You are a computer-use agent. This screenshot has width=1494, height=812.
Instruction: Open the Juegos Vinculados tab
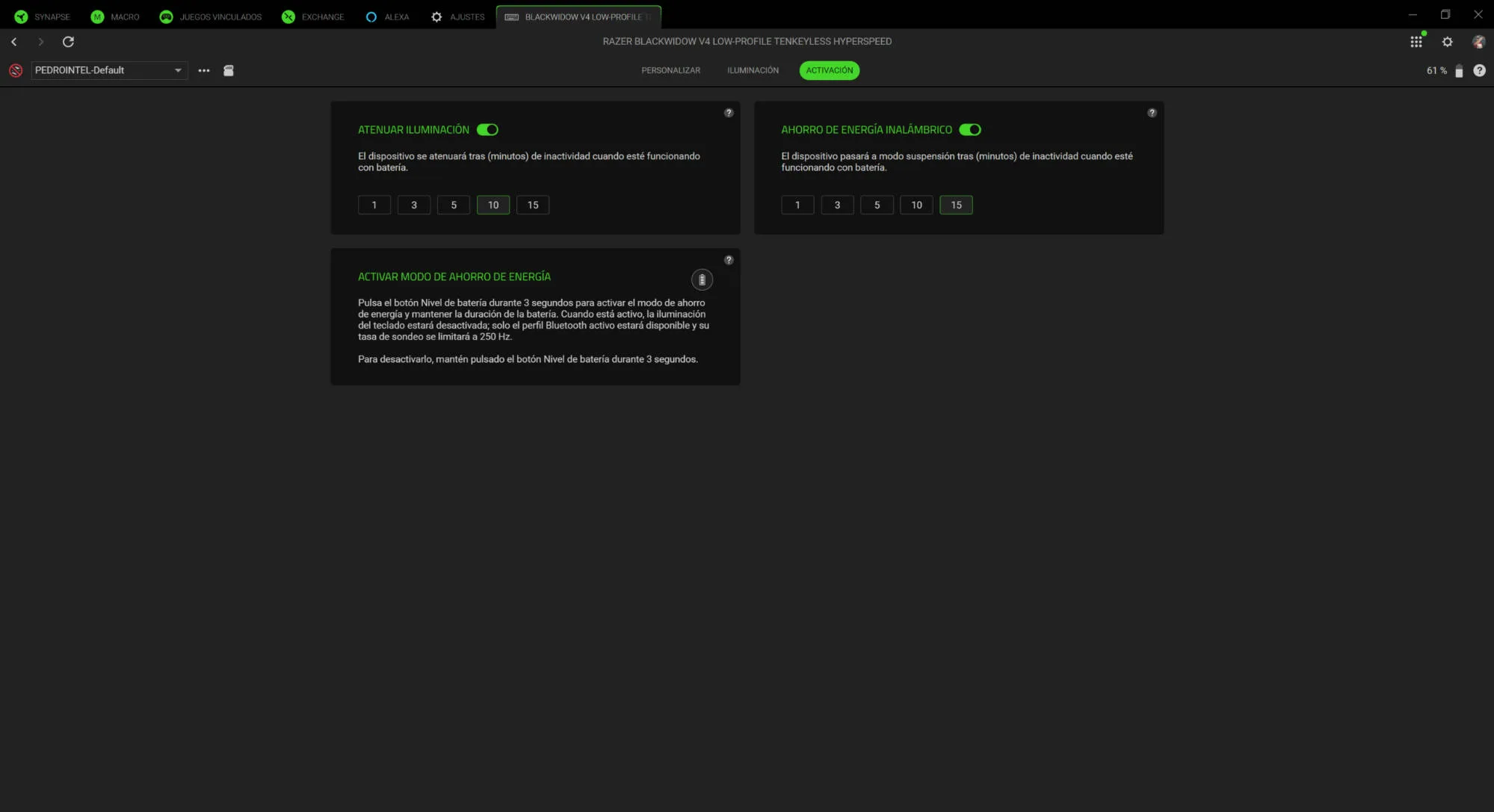pos(211,16)
